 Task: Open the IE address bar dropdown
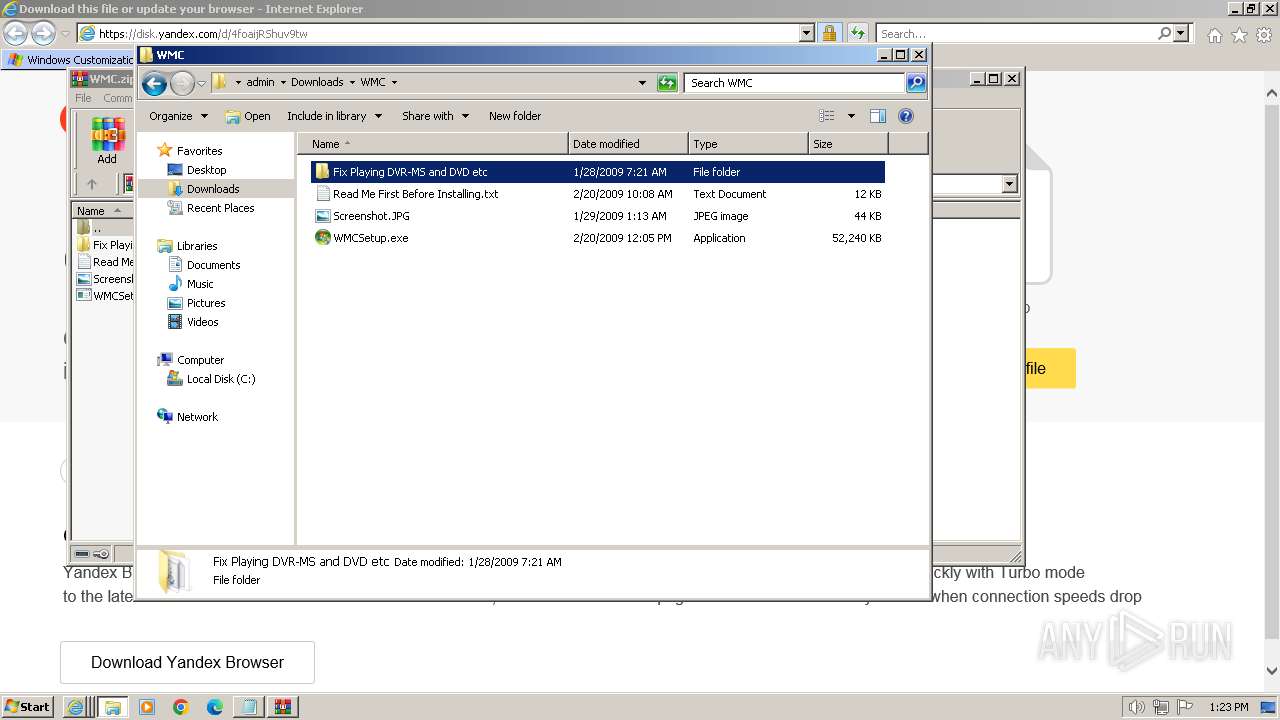pos(807,33)
